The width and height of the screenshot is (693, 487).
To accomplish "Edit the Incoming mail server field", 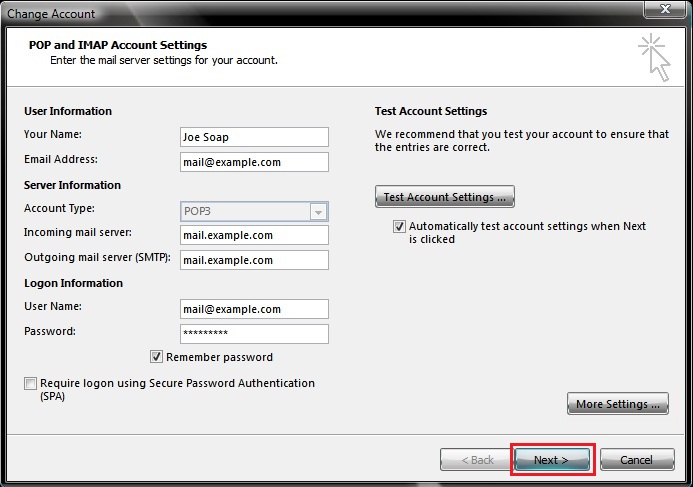I will [x=254, y=235].
